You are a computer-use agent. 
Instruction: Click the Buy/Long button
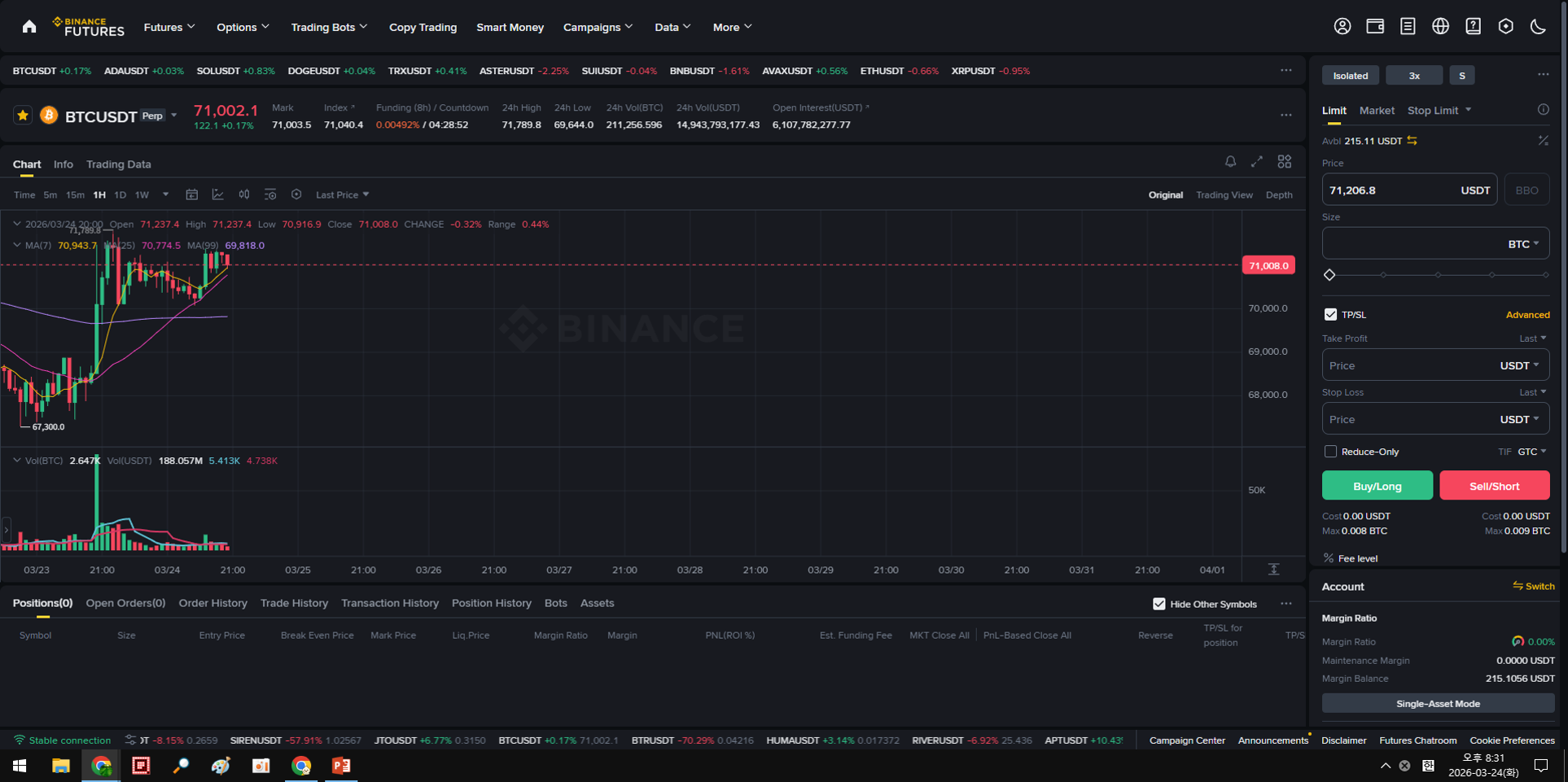tap(1377, 486)
